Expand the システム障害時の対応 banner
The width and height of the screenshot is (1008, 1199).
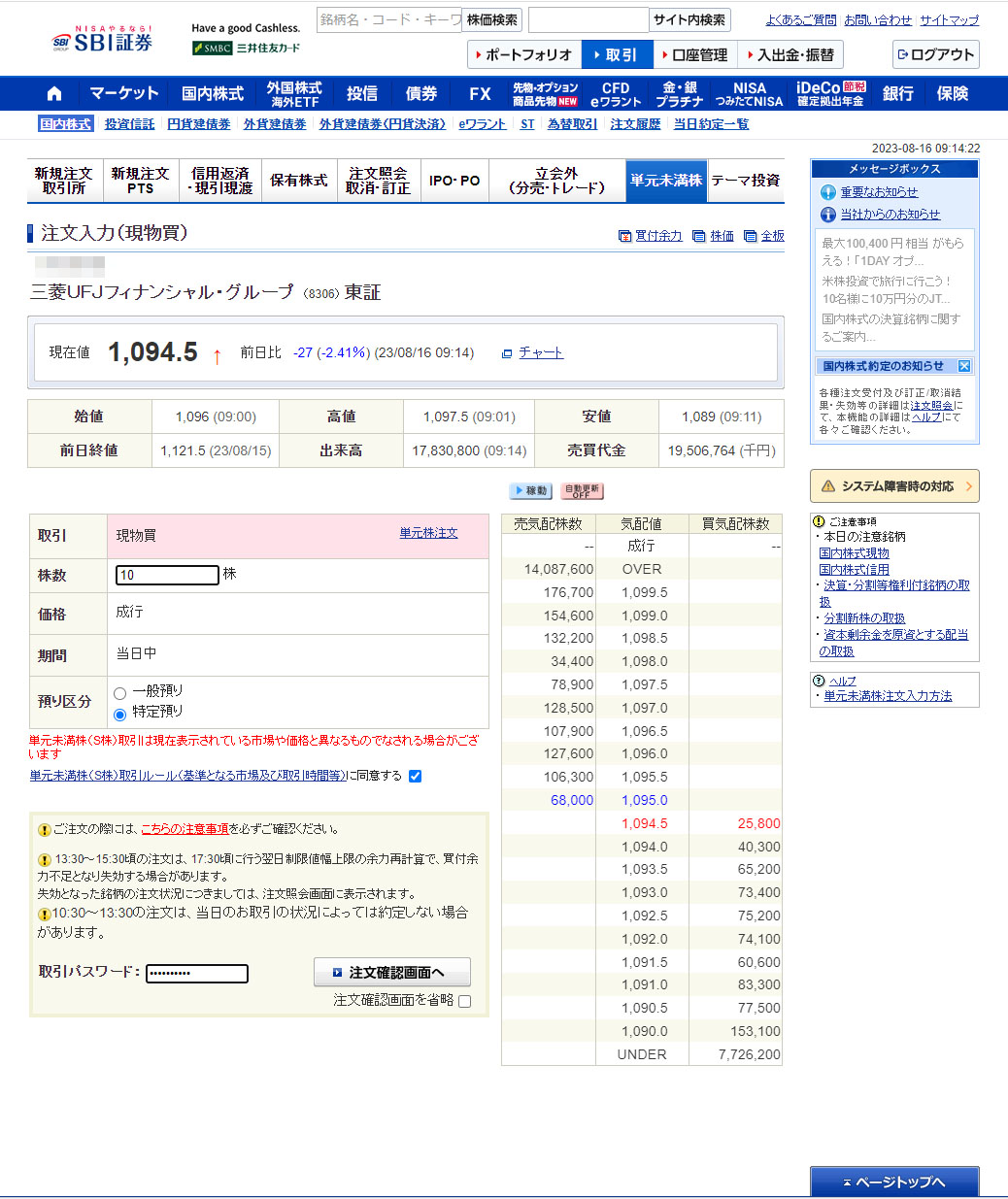(x=893, y=486)
